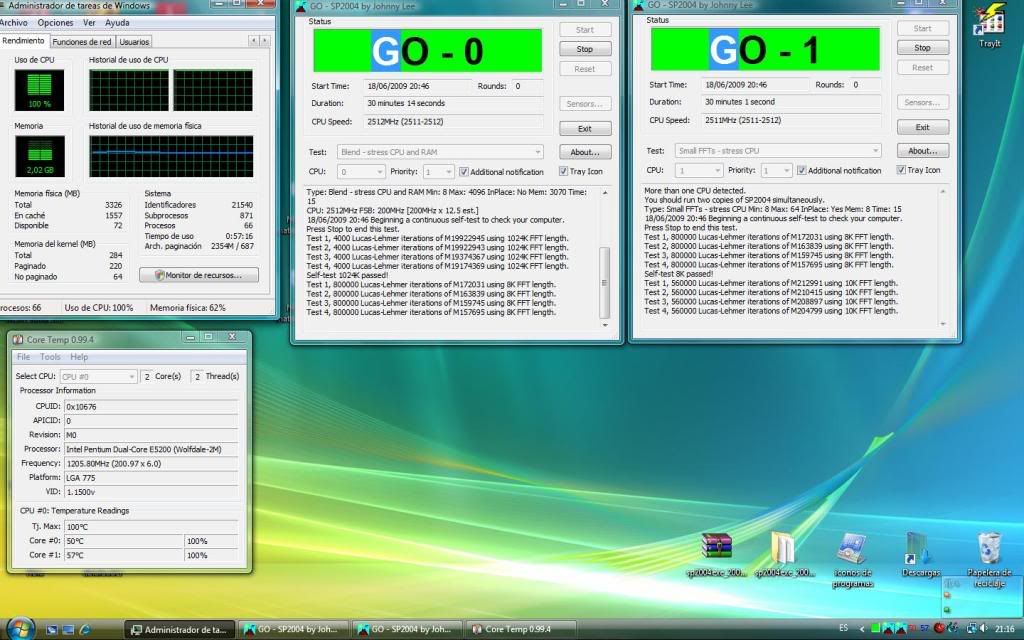This screenshot has width=1024, height=640.
Task: Open the Tools menu in Core Temp
Action: point(50,357)
